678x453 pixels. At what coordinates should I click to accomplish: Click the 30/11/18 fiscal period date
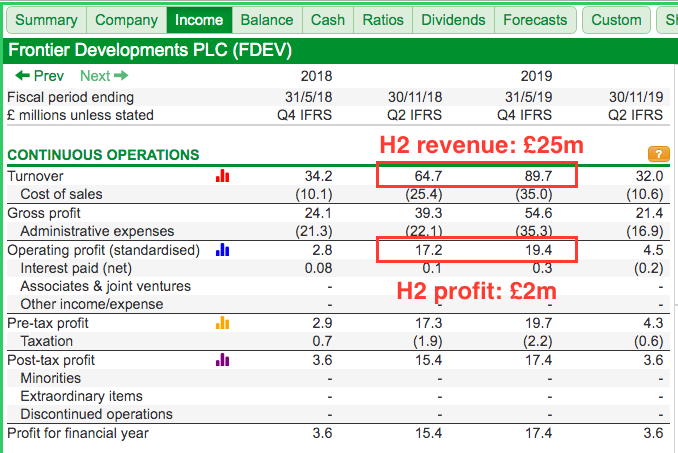pyautogui.click(x=415, y=97)
